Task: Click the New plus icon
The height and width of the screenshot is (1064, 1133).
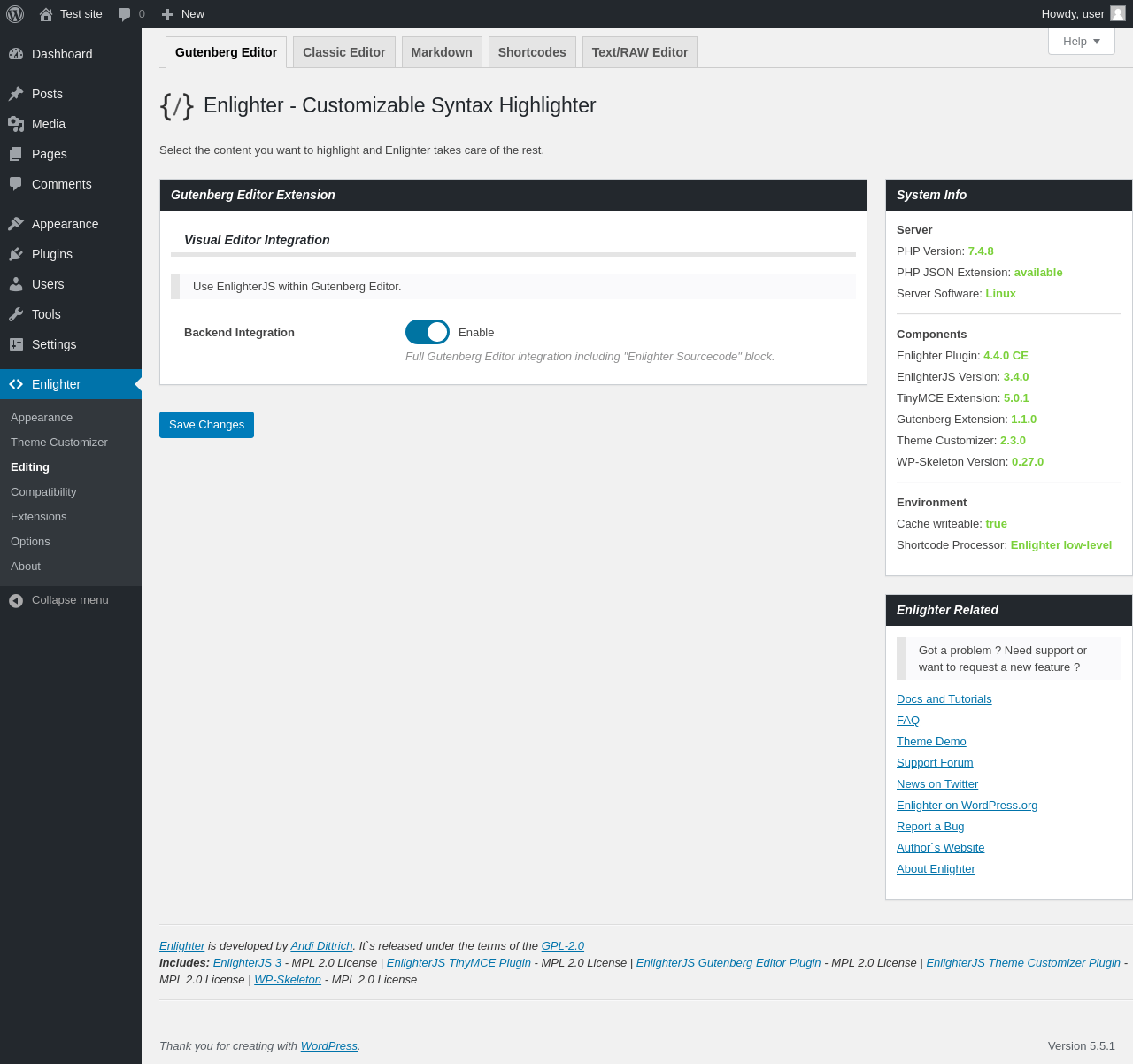Action: click(167, 14)
